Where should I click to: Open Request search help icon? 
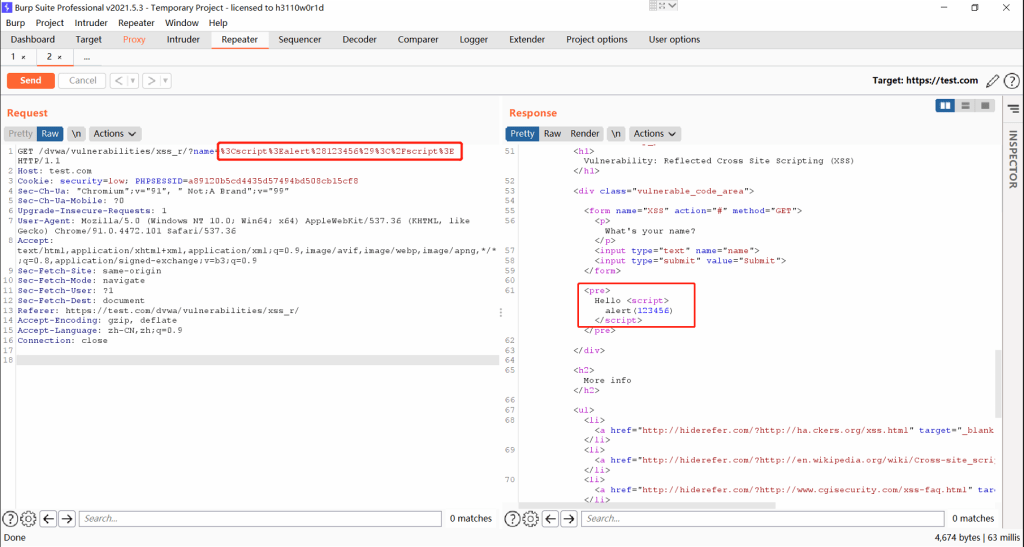pos(10,519)
